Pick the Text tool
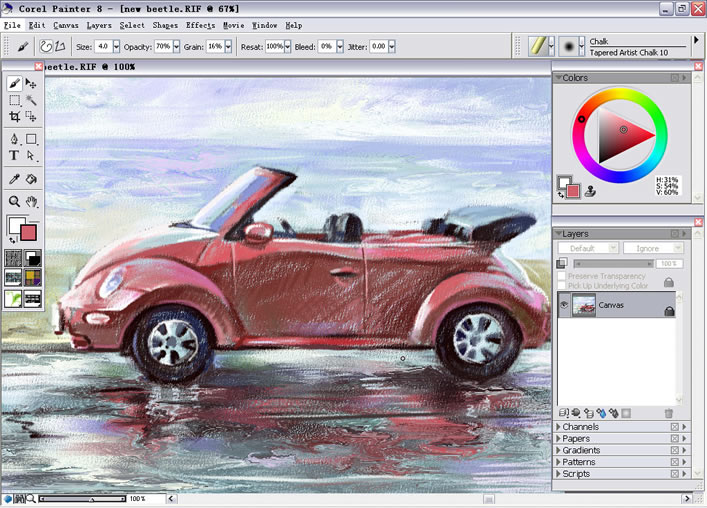Image resolution: width=707 pixels, height=508 pixels. [14, 155]
